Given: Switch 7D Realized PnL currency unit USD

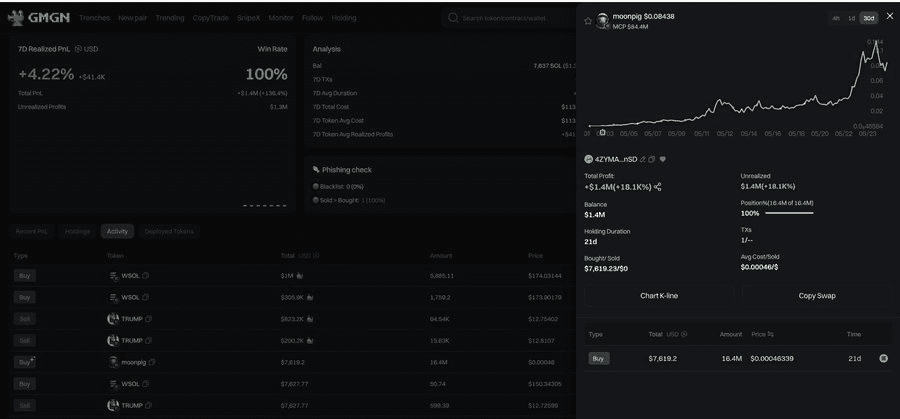Looking at the screenshot, I should click(x=88, y=48).
